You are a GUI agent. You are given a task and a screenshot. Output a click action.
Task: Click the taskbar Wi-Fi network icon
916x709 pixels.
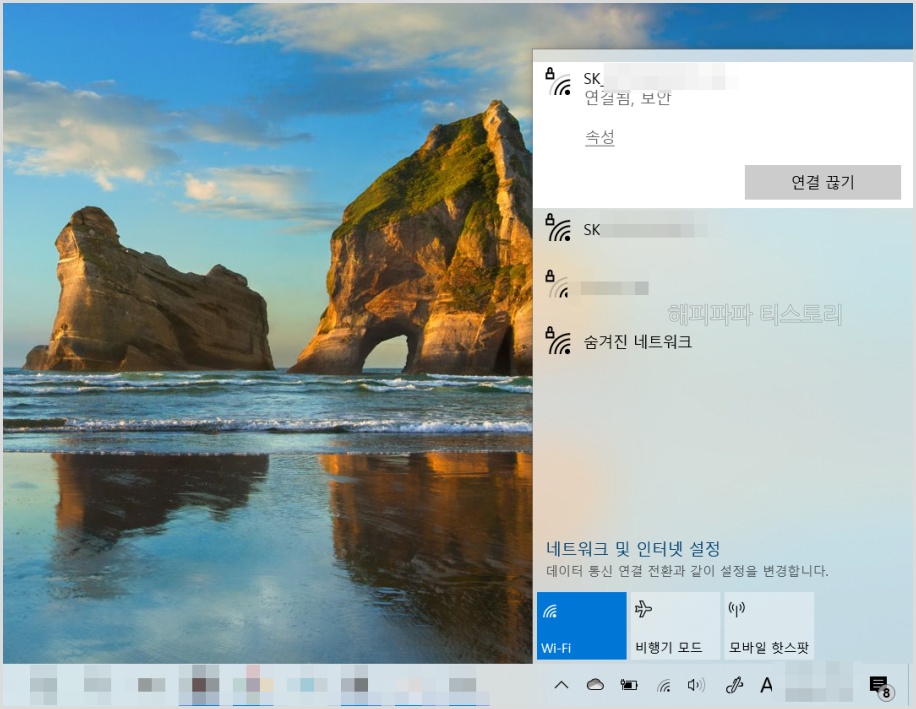[664, 685]
